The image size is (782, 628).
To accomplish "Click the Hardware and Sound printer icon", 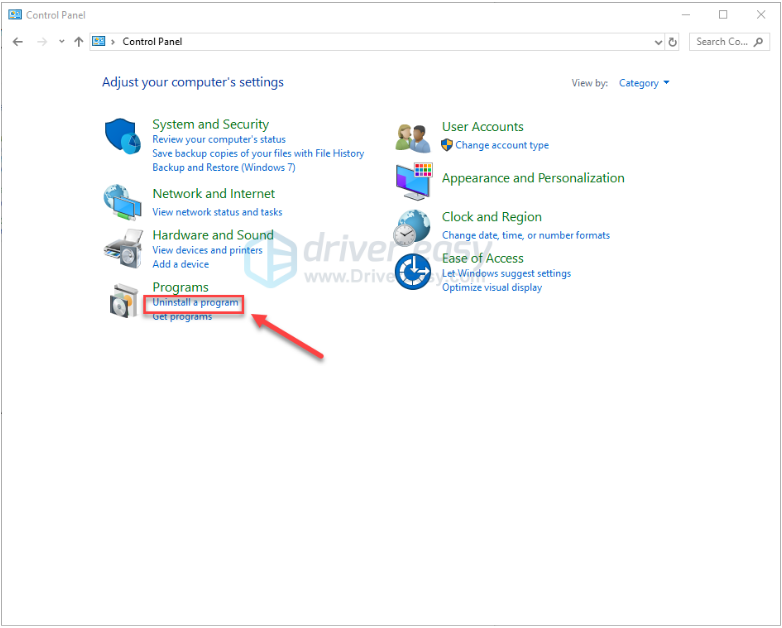I will click(x=123, y=247).
